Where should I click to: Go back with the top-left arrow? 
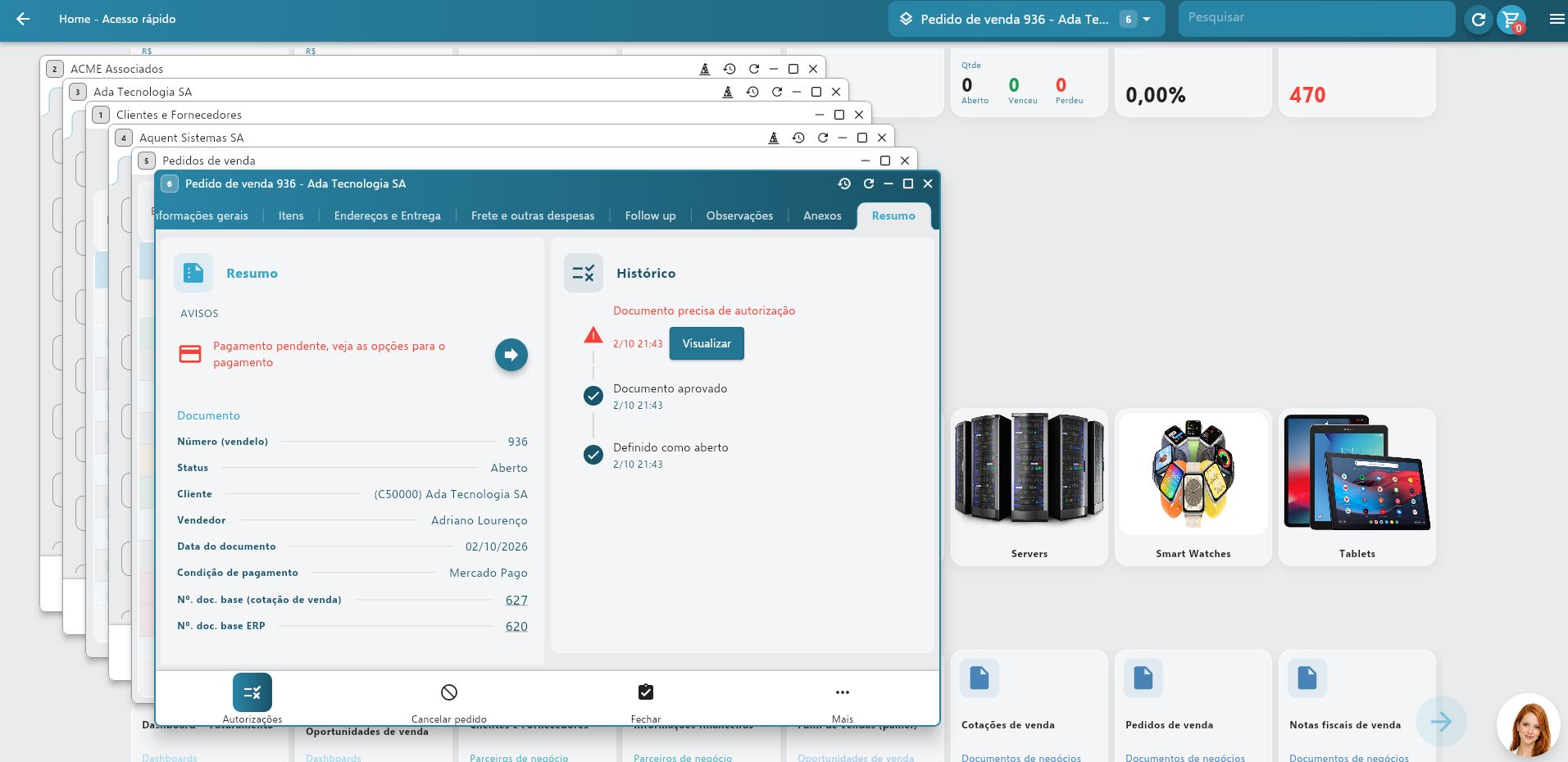tap(23, 19)
